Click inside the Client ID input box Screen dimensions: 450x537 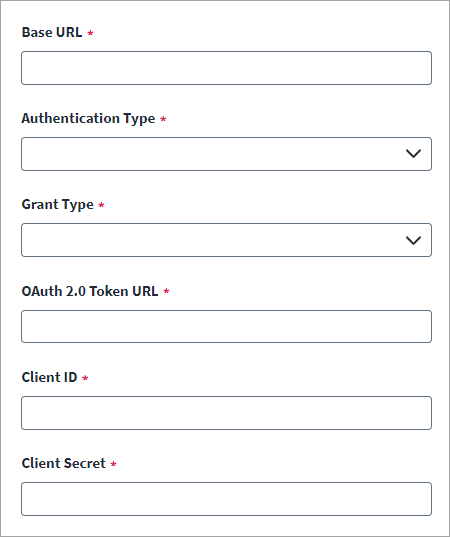226,413
